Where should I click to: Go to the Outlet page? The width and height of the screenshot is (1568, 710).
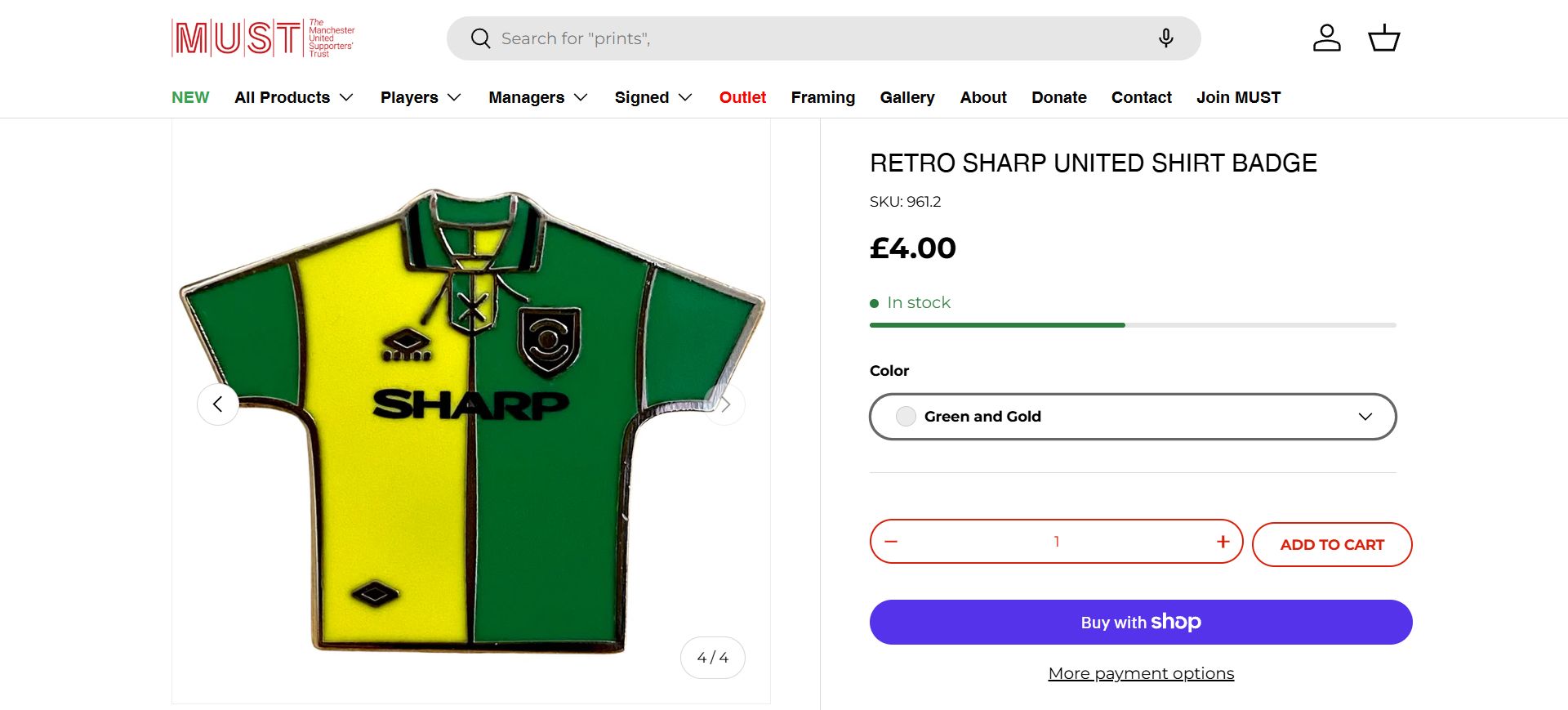point(742,97)
